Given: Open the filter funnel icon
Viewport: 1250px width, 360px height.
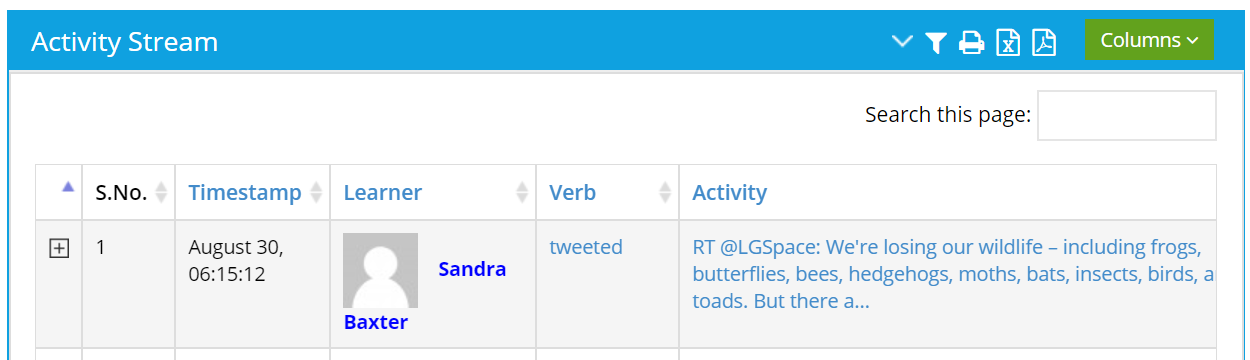Looking at the screenshot, I should 936,42.
